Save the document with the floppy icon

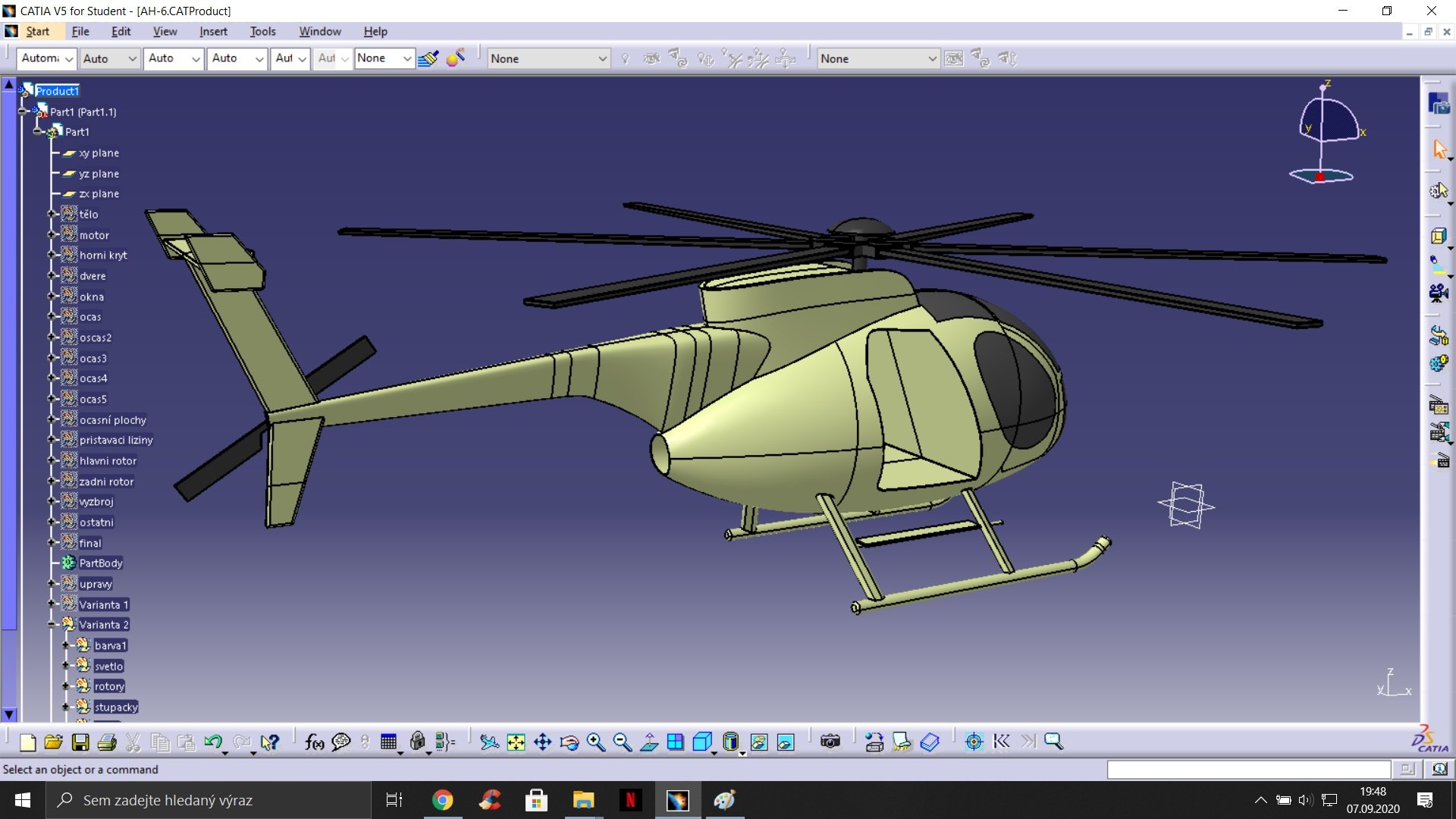[80, 742]
